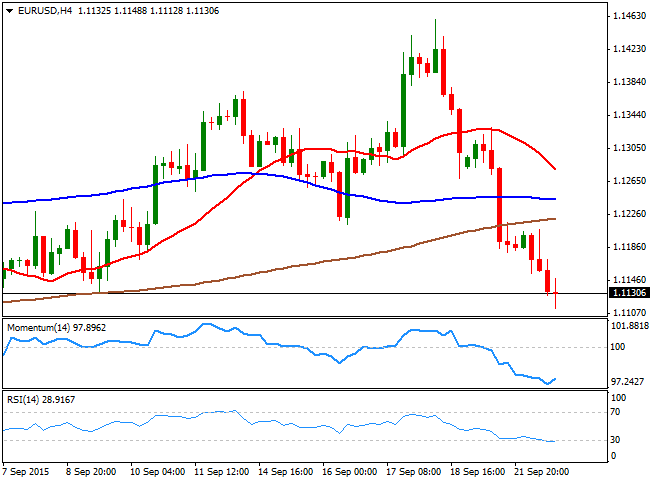Click the 1.12260 price axis label

(629, 214)
